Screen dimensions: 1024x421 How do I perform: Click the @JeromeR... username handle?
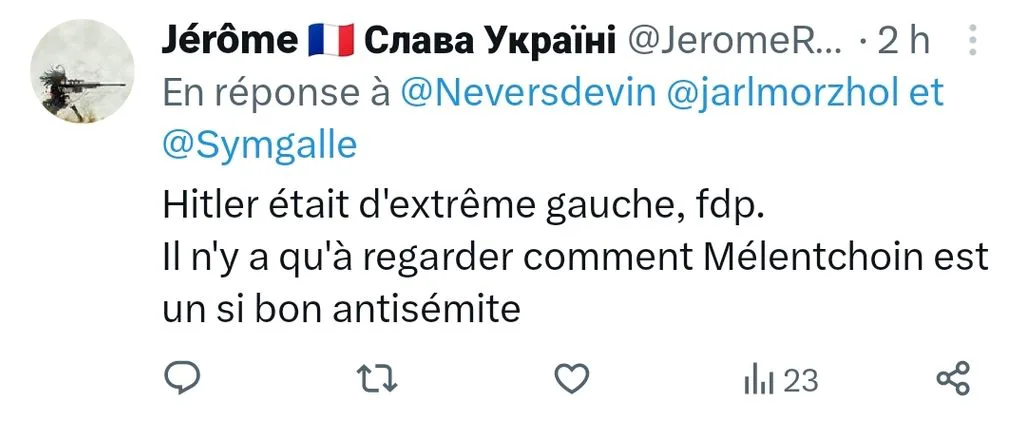coord(736,41)
